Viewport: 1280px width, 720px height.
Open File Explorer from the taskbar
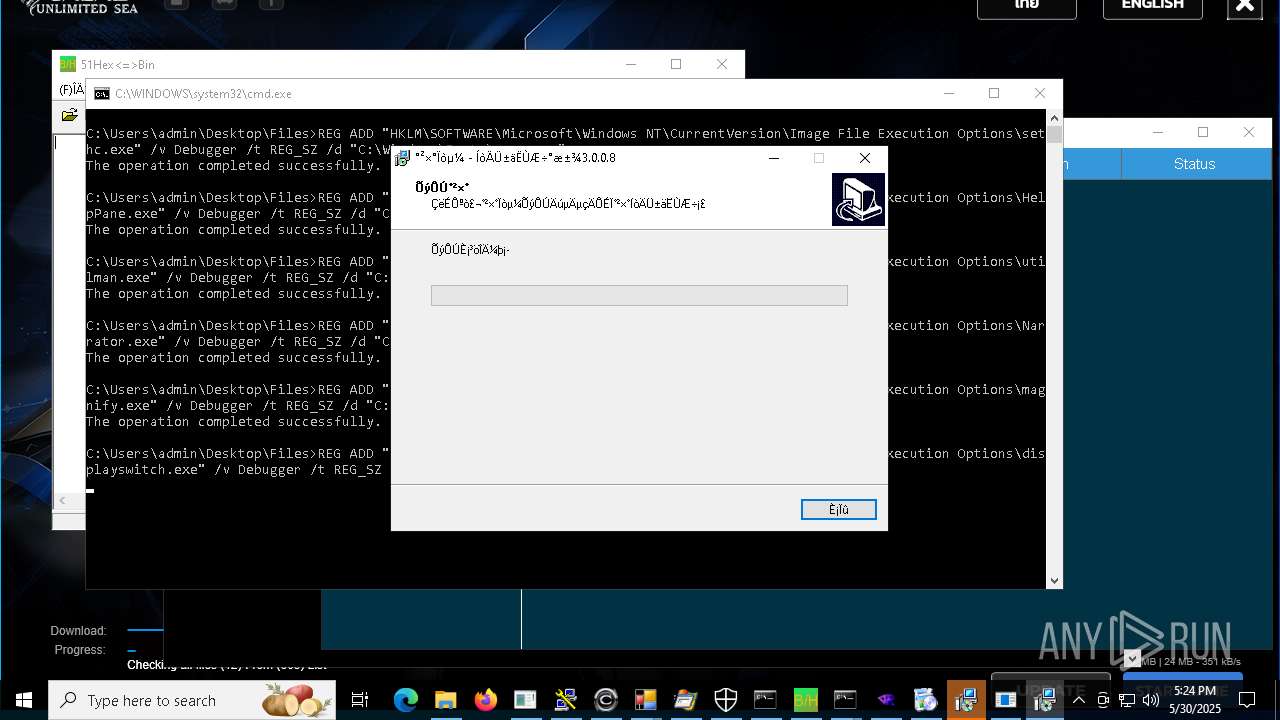point(445,700)
